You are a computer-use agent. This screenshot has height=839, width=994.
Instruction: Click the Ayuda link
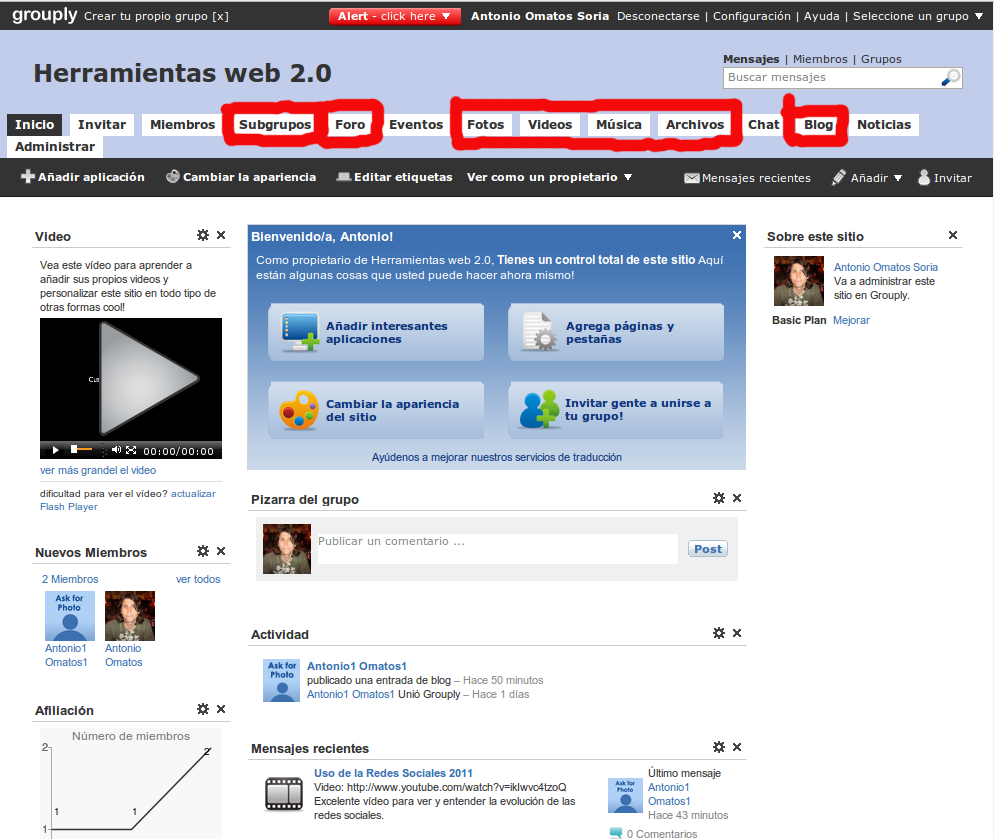tap(822, 16)
